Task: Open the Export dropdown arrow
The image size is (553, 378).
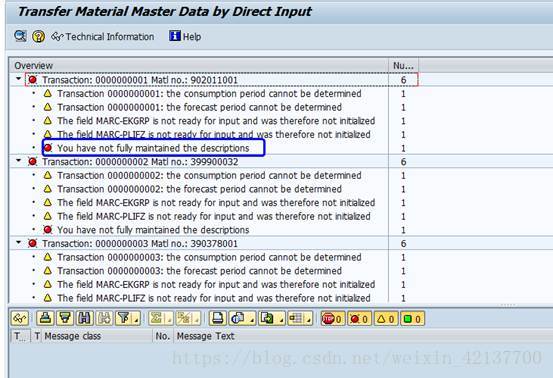Action: [281, 320]
